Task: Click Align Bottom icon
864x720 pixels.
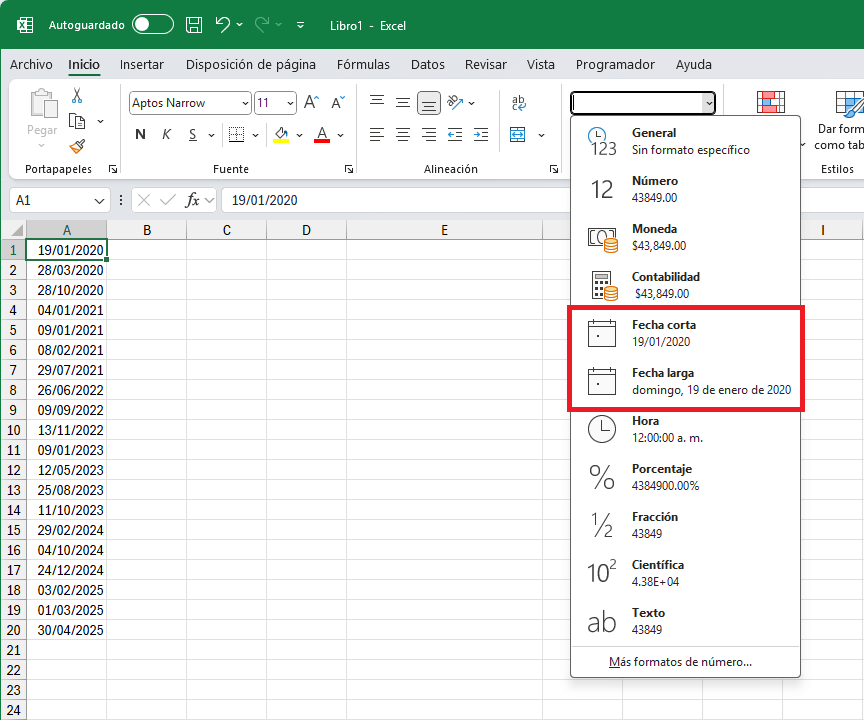Action: (x=429, y=102)
